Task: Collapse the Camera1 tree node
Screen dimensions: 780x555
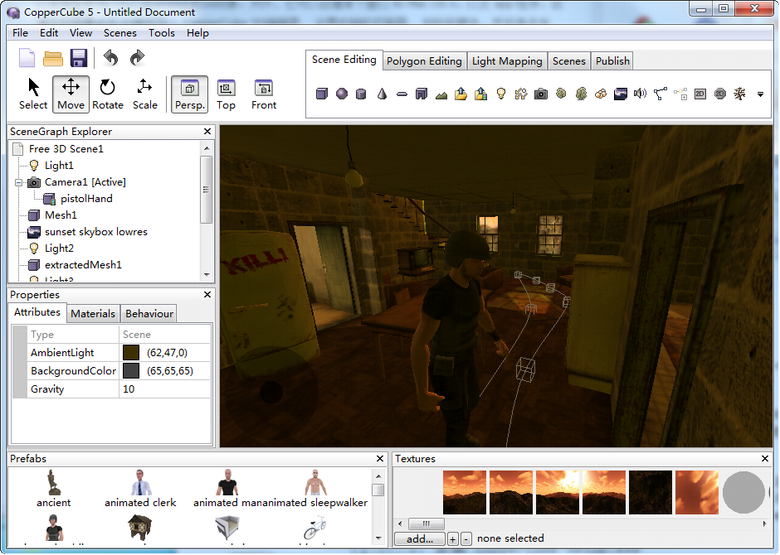Action: tap(19, 183)
